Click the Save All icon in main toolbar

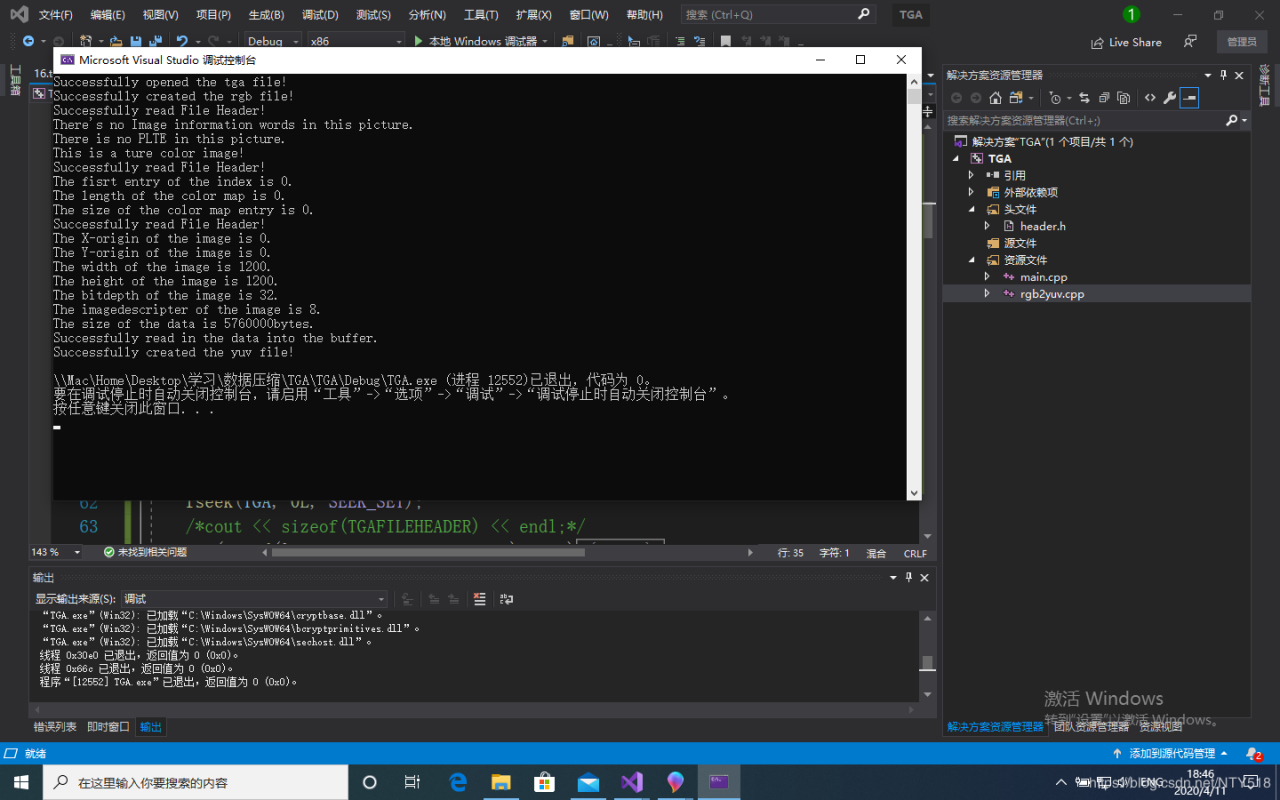tap(155, 41)
